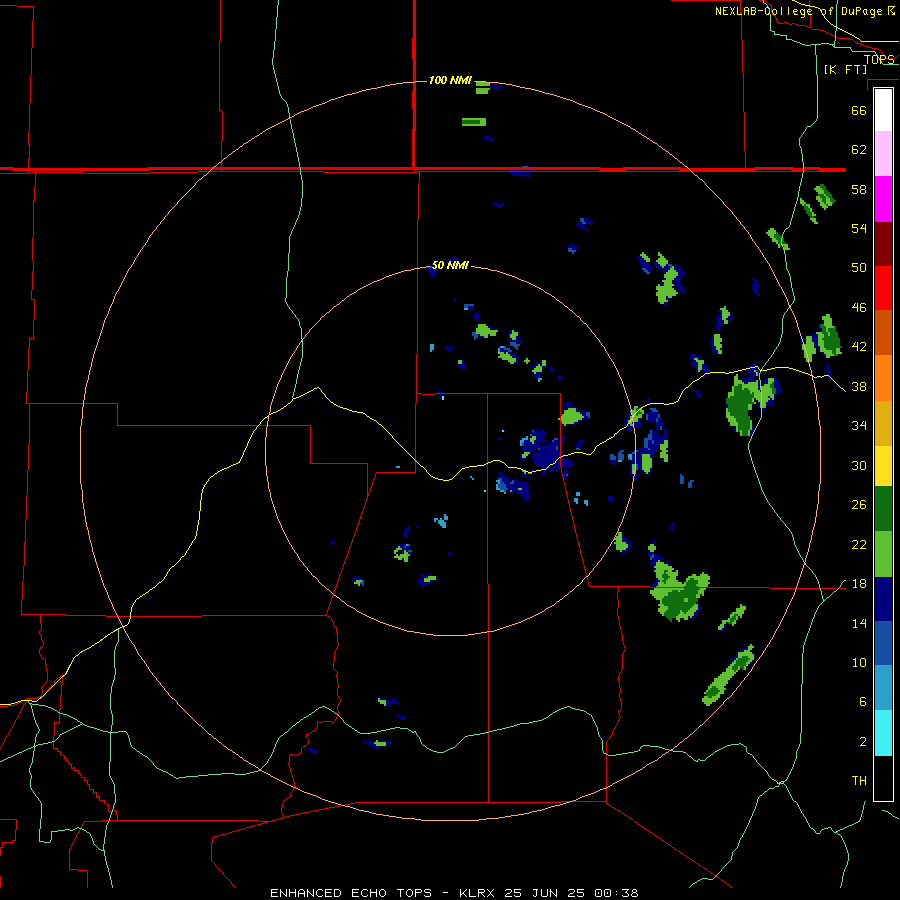
Task: Click the black TH legend swatch
Action: point(883,778)
